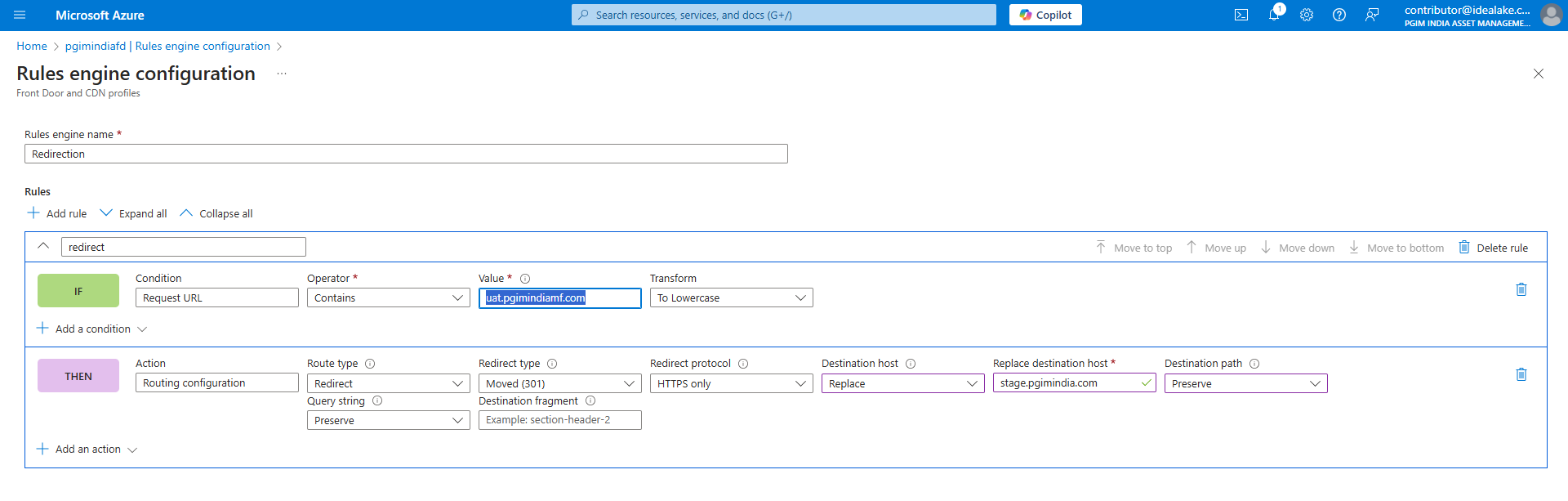Open the Redirect protocol HTTPS only dropdown

[732, 383]
